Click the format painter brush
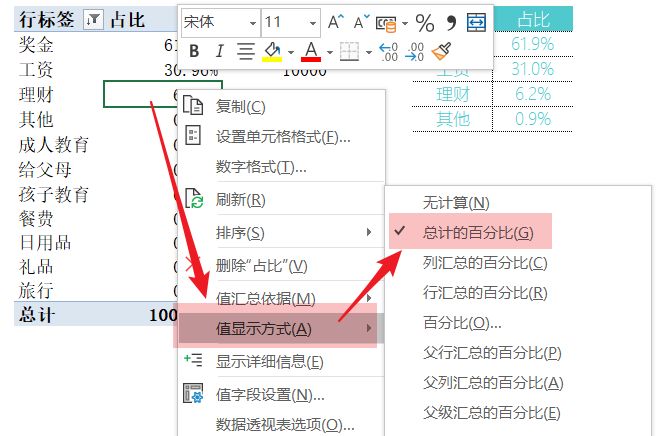The image size is (664, 436). point(441,51)
